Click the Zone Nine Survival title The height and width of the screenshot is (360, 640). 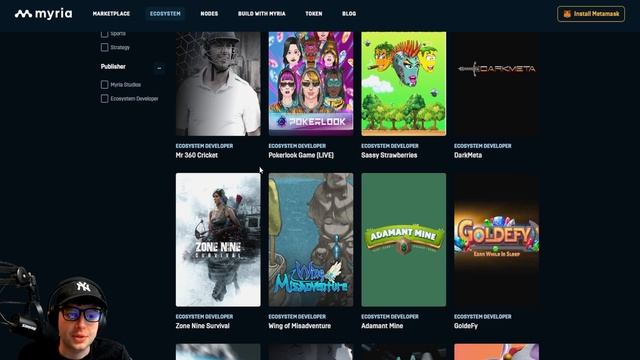click(203, 326)
